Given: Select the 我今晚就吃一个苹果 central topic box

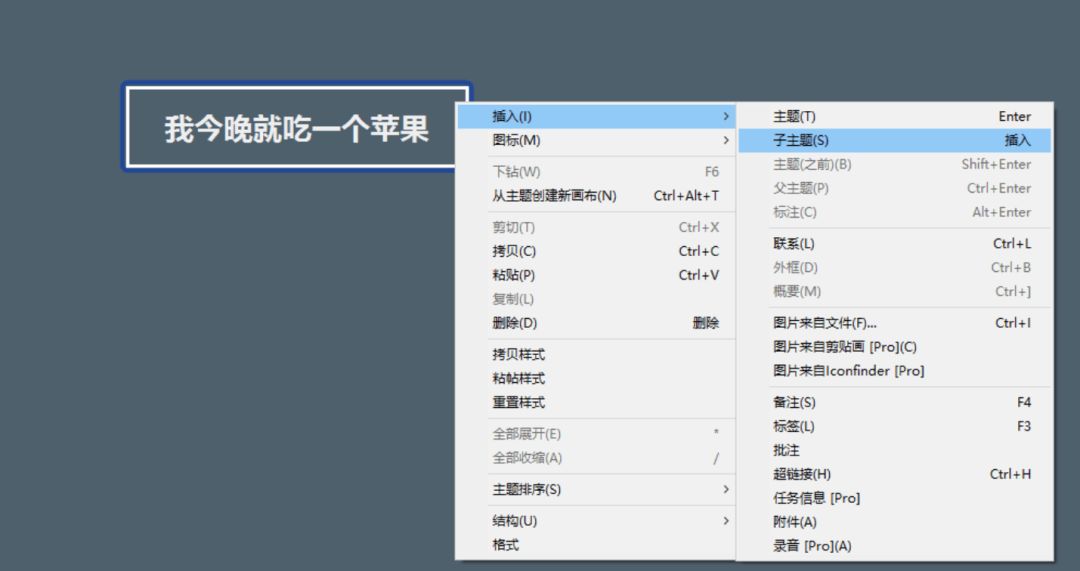Looking at the screenshot, I should pyautogui.click(x=297, y=127).
